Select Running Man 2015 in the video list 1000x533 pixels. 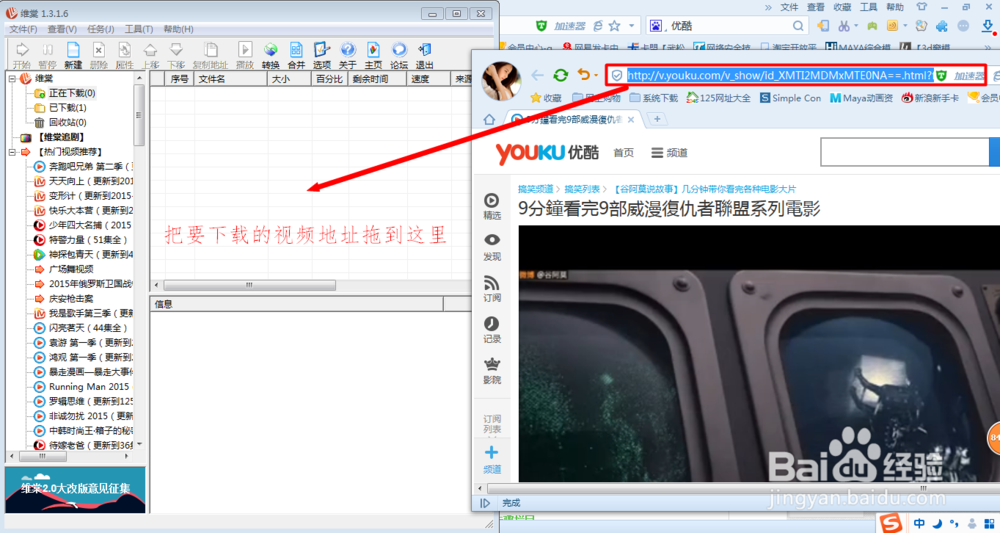pos(89,386)
